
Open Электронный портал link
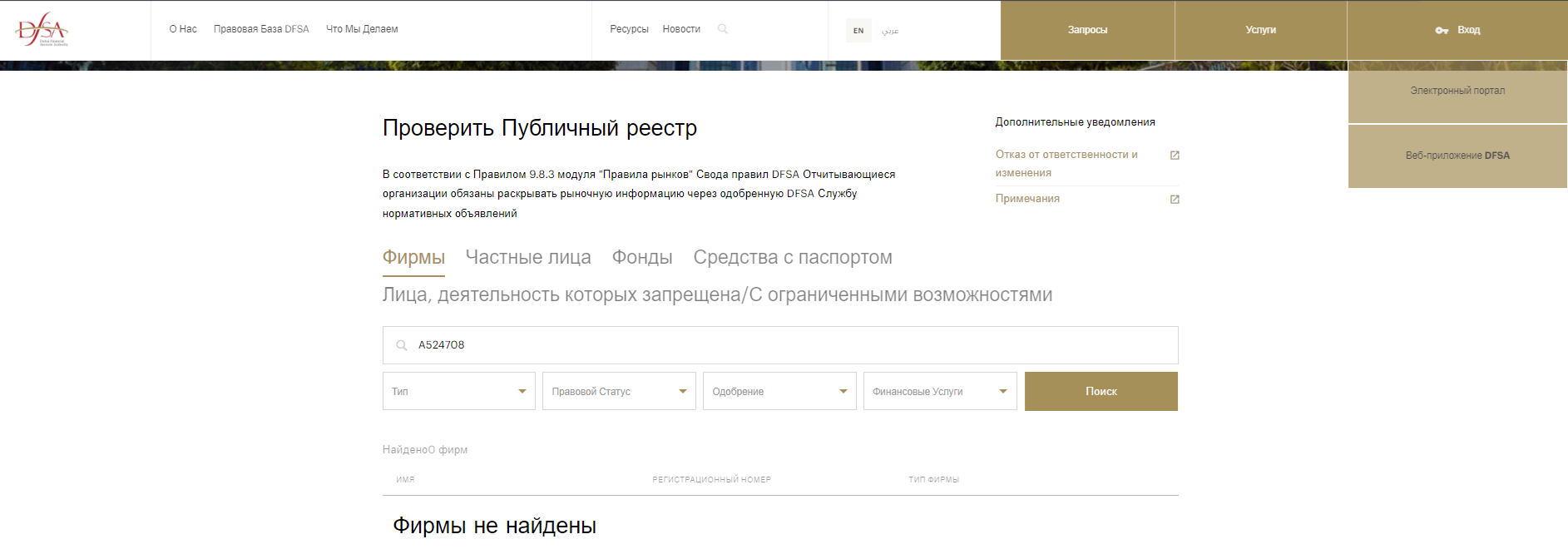click(x=1457, y=91)
